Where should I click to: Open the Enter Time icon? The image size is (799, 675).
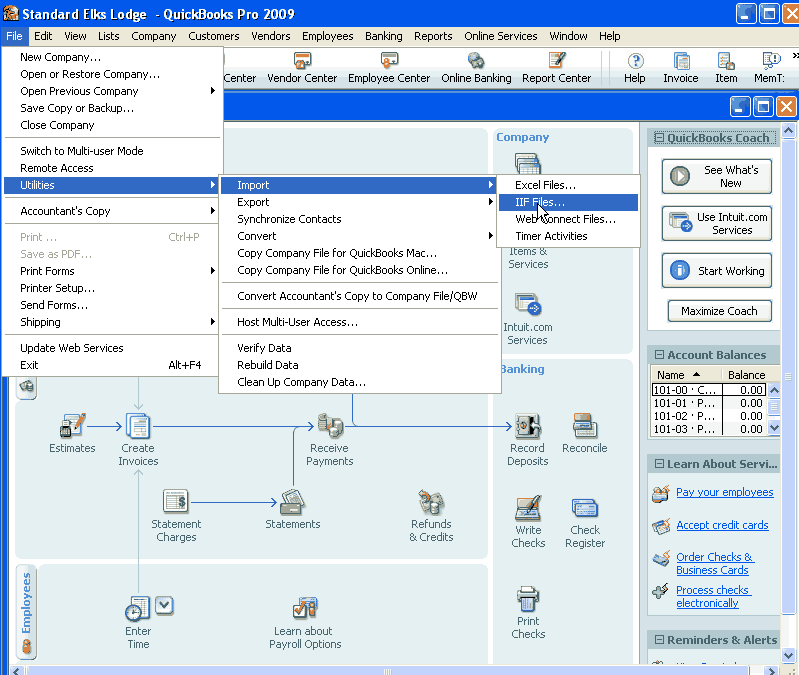coord(138,608)
